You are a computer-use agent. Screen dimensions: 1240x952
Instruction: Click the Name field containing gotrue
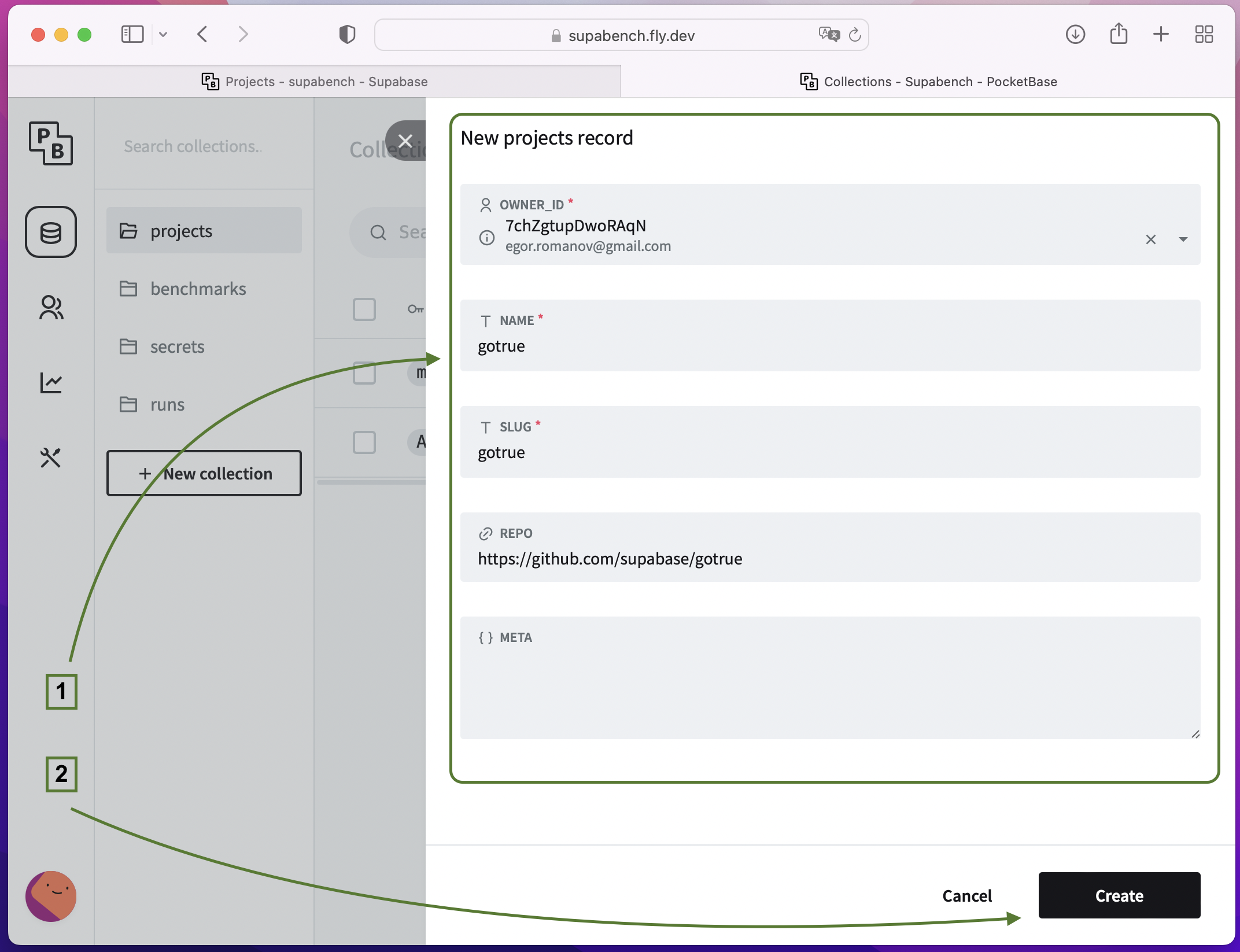pos(831,335)
